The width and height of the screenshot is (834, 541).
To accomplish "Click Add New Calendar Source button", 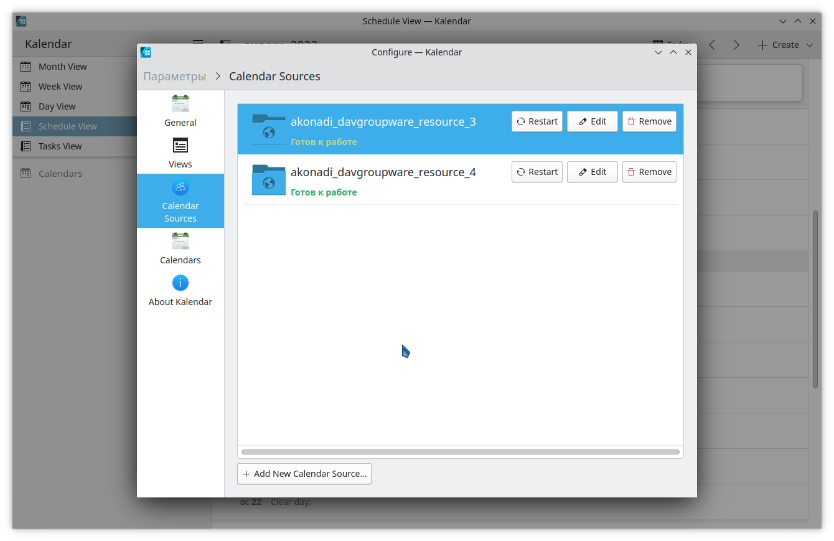I will click(x=304, y=474).
